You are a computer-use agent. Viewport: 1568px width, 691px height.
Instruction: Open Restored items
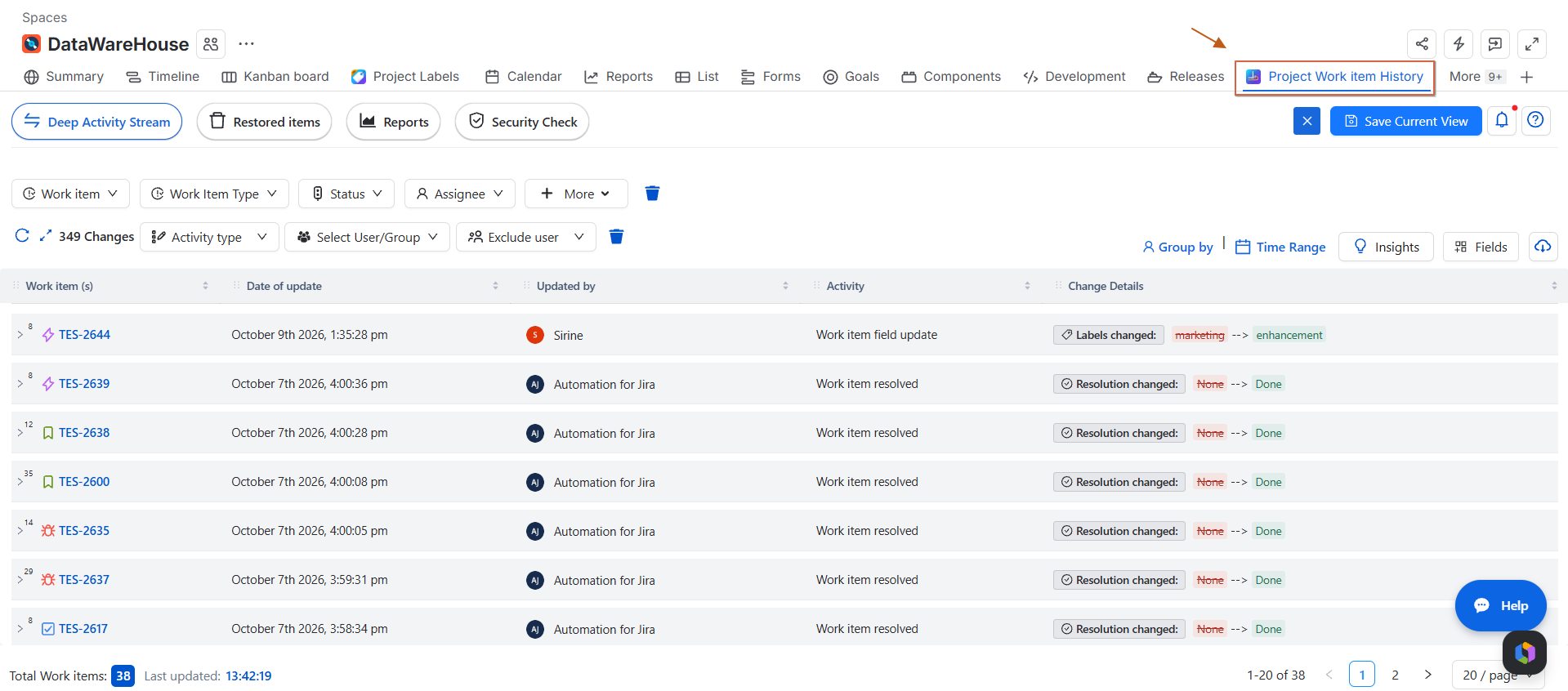click(x=265, y=122)
